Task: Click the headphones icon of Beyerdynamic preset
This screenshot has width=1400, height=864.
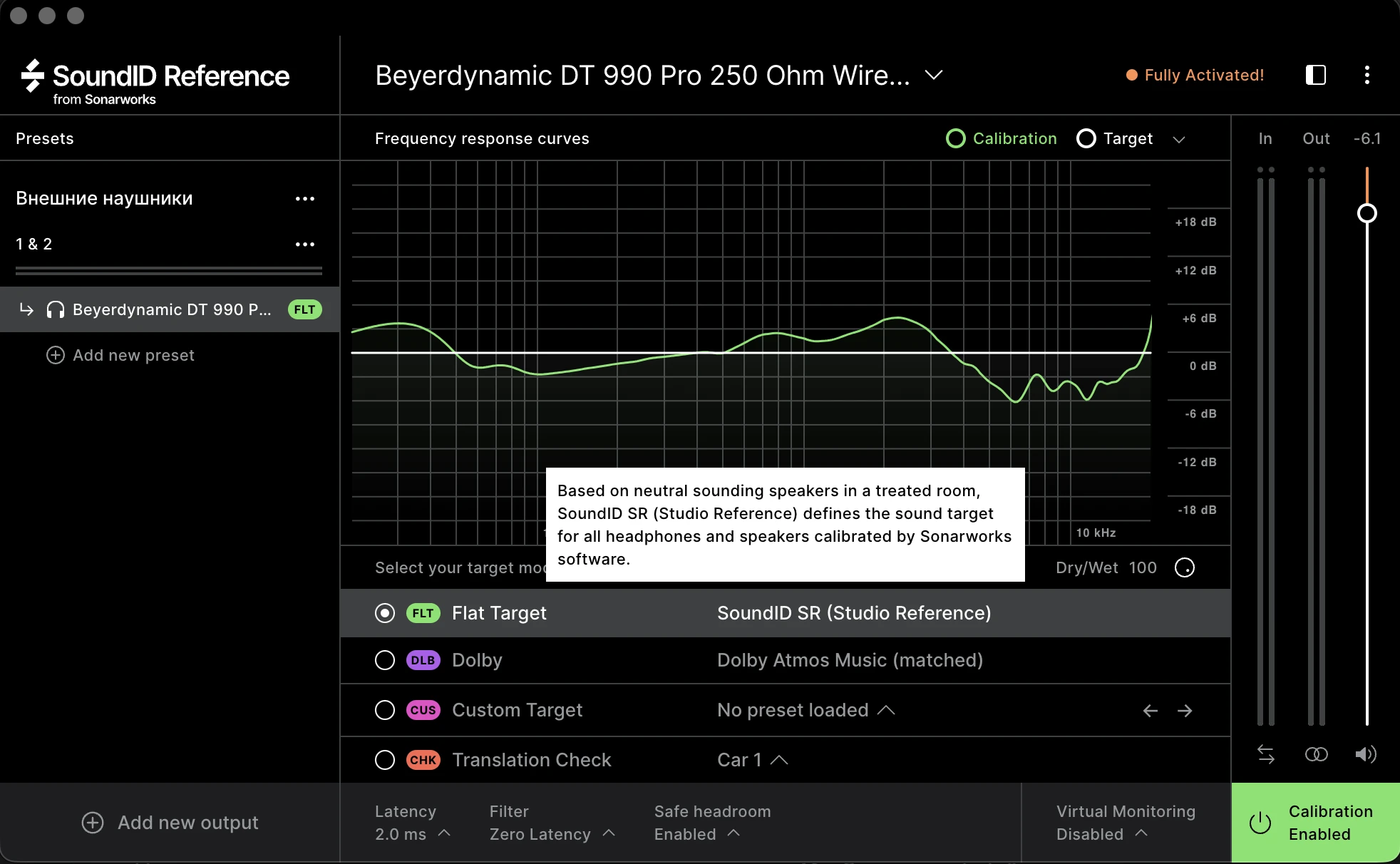Action: coord(55,309)
